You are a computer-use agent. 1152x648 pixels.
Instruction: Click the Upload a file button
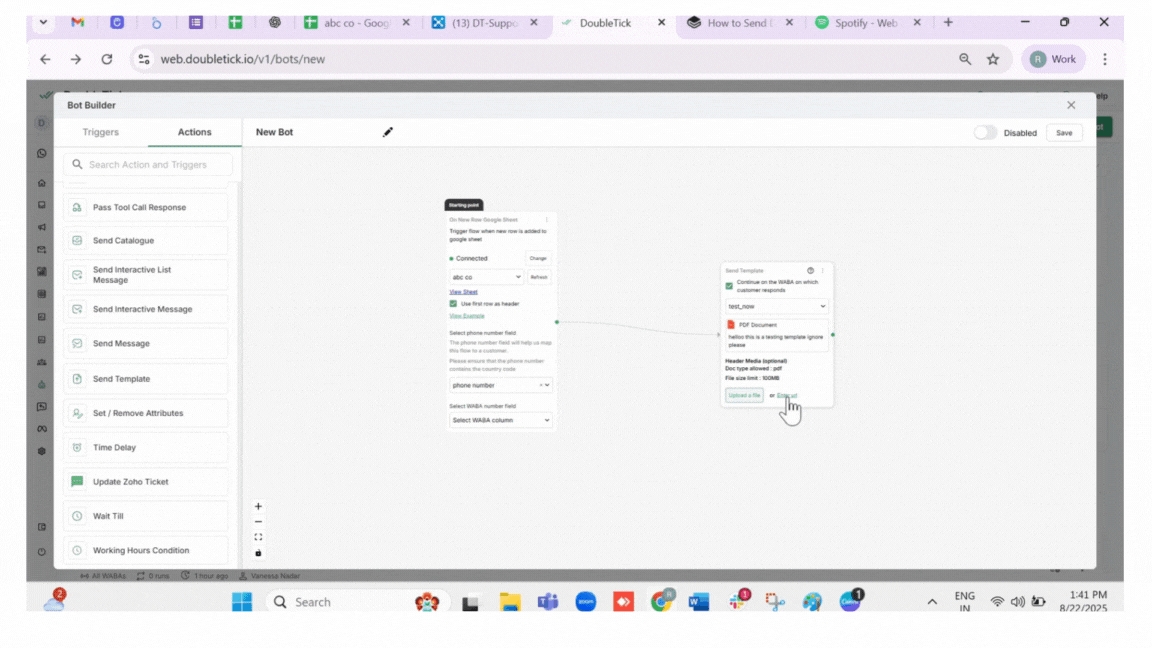click(744, 396)
